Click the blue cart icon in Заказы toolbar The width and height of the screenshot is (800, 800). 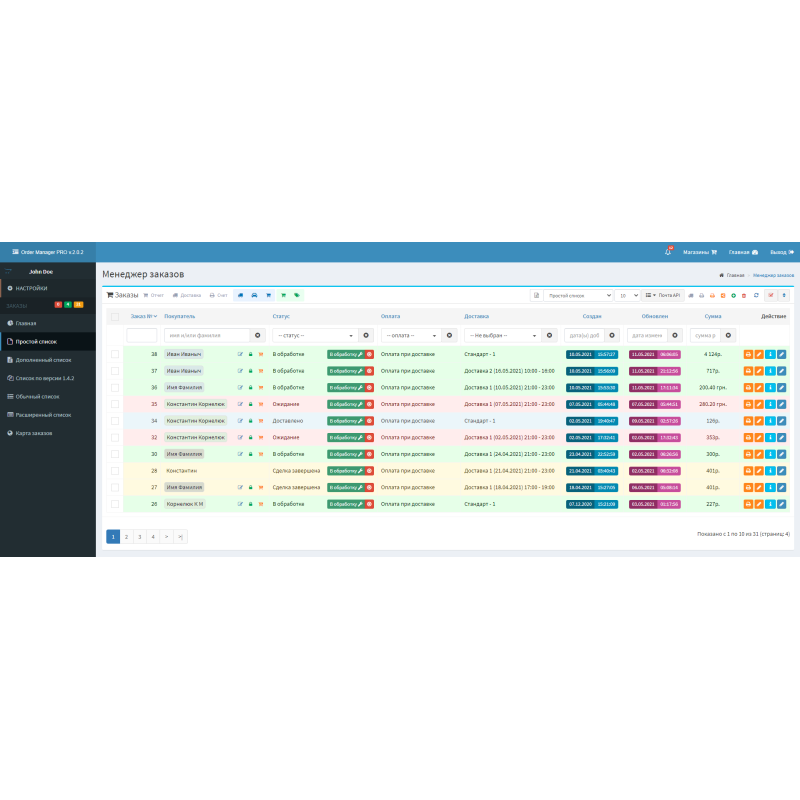268,295
